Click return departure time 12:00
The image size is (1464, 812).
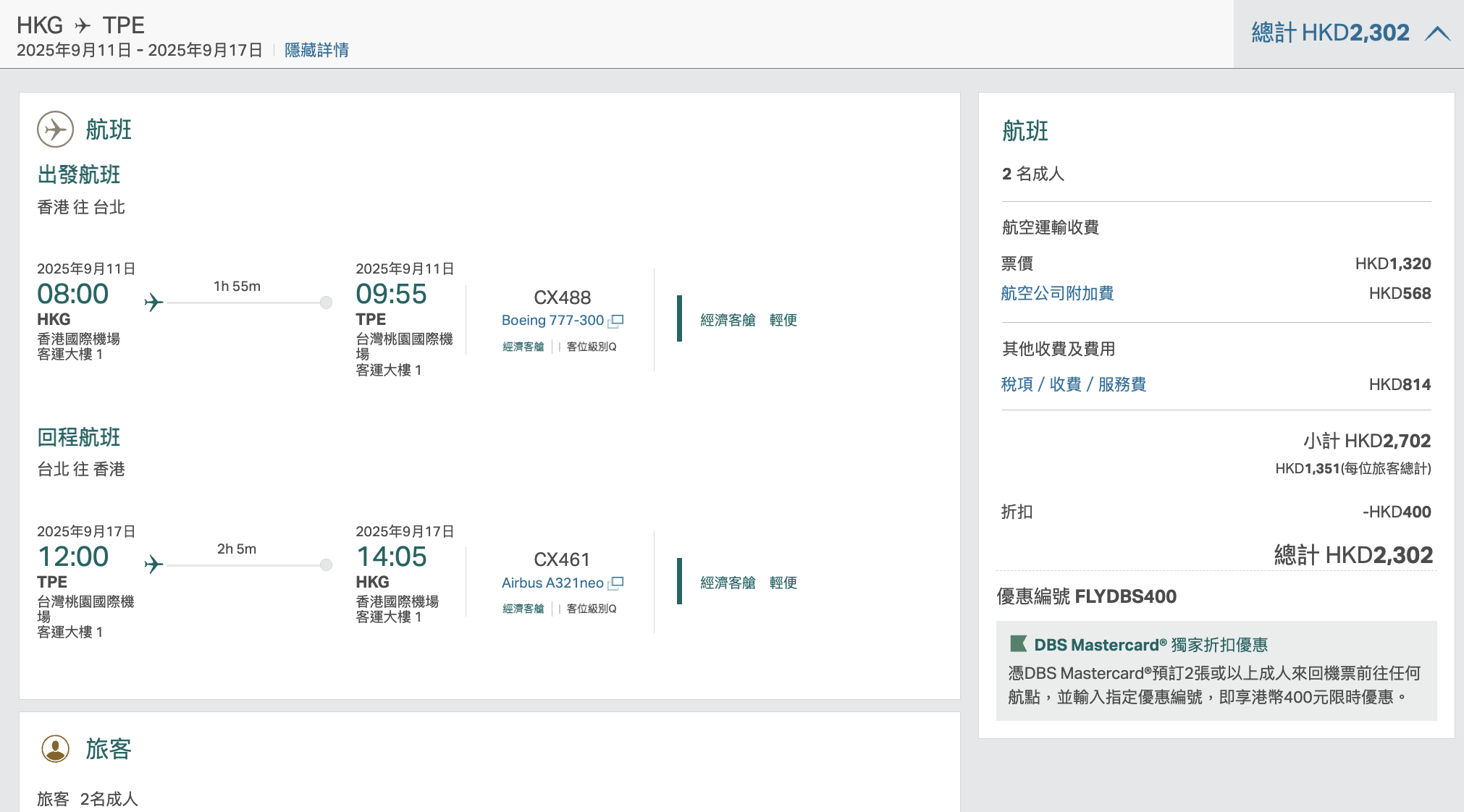73,557
